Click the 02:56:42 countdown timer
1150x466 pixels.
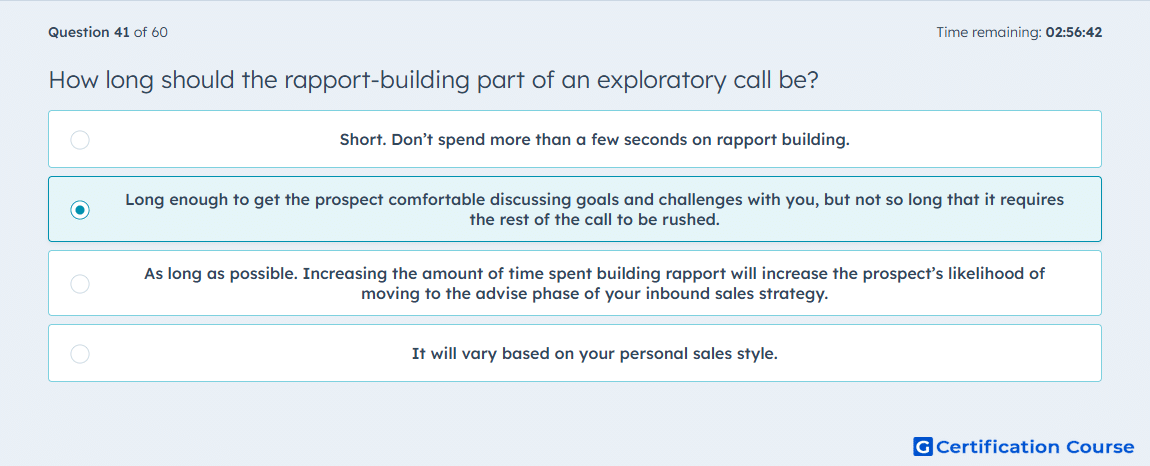[x=1073, y=32]
